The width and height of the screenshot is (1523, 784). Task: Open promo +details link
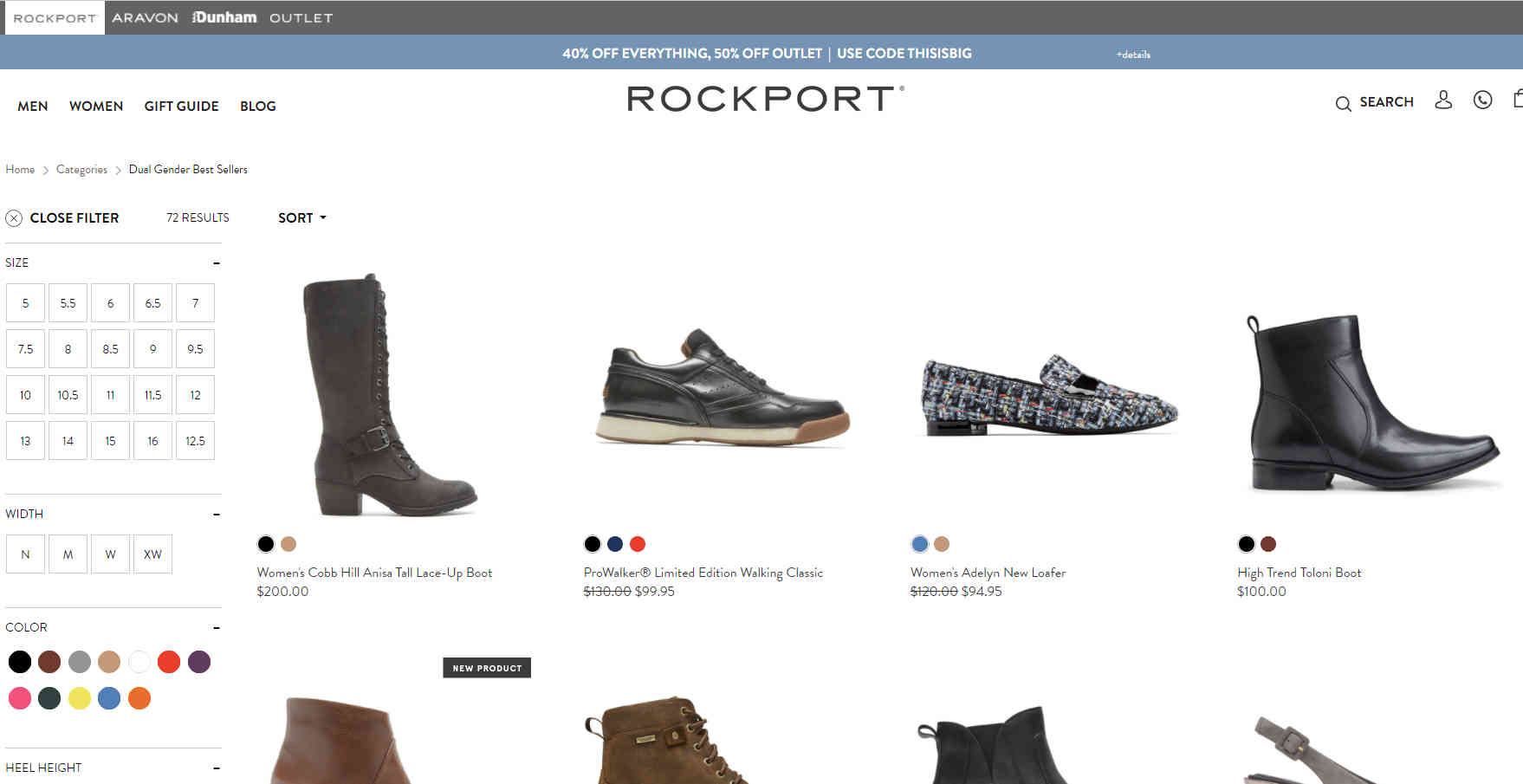pos(1133,55)
